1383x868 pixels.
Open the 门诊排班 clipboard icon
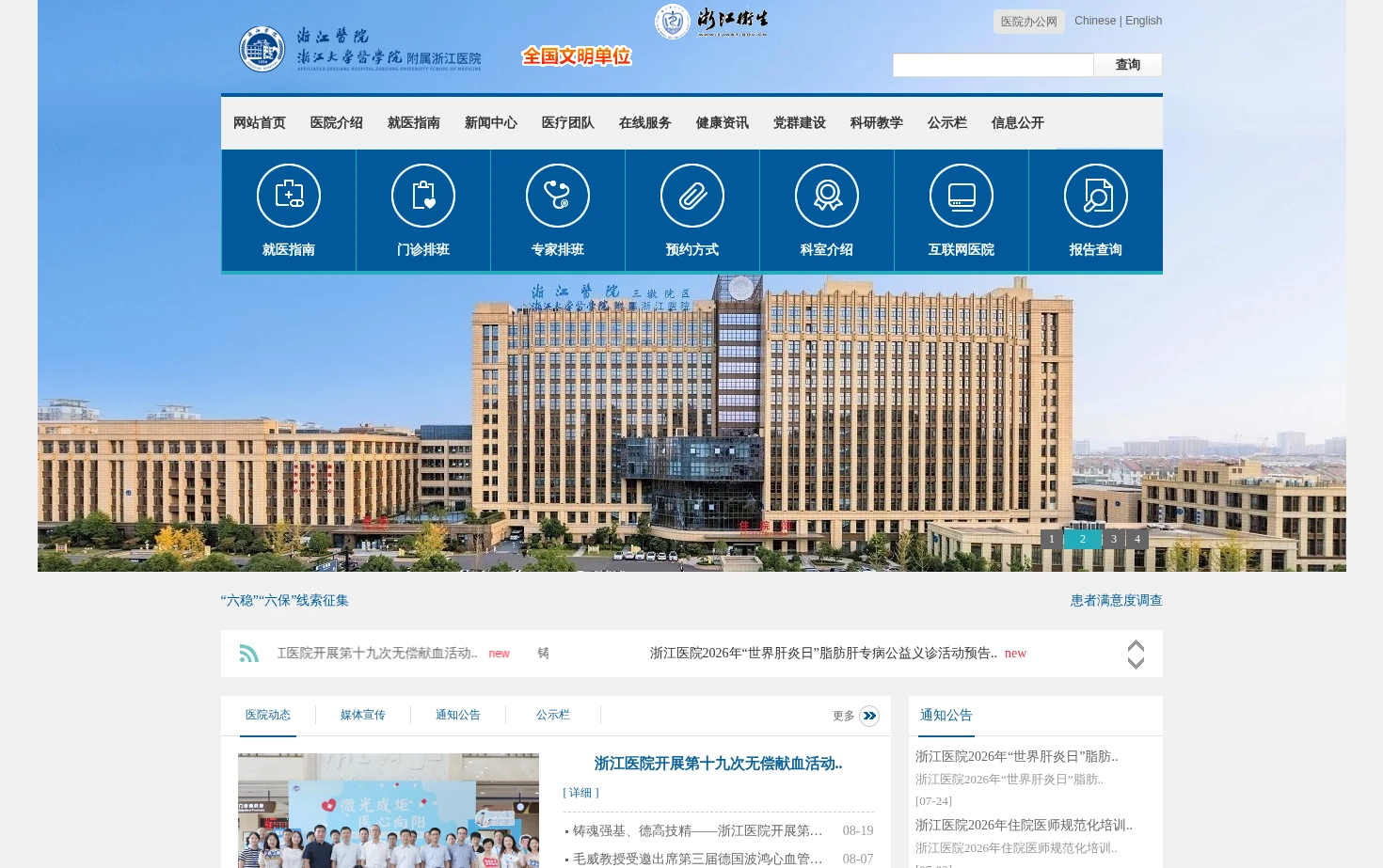(423, 196)
